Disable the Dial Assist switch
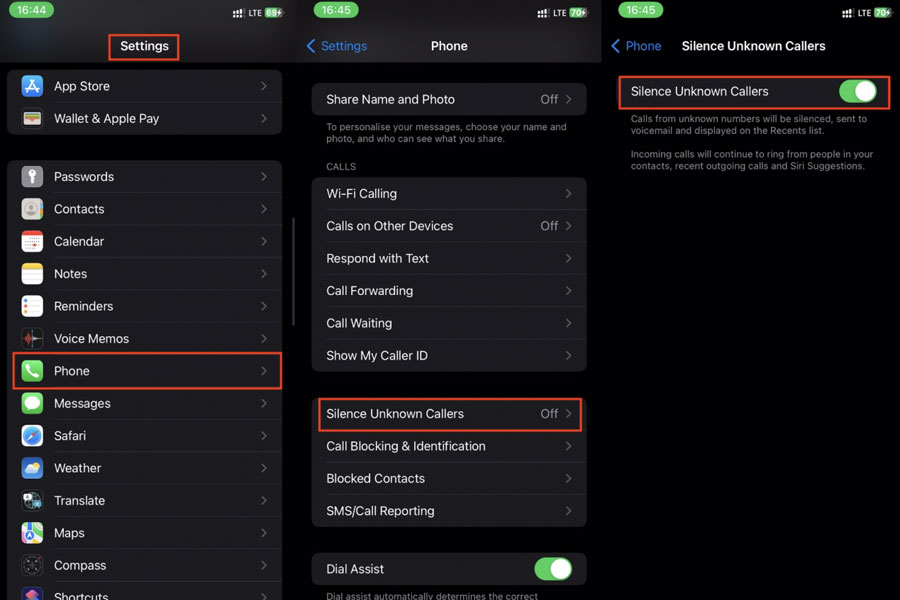 point(553,569)
